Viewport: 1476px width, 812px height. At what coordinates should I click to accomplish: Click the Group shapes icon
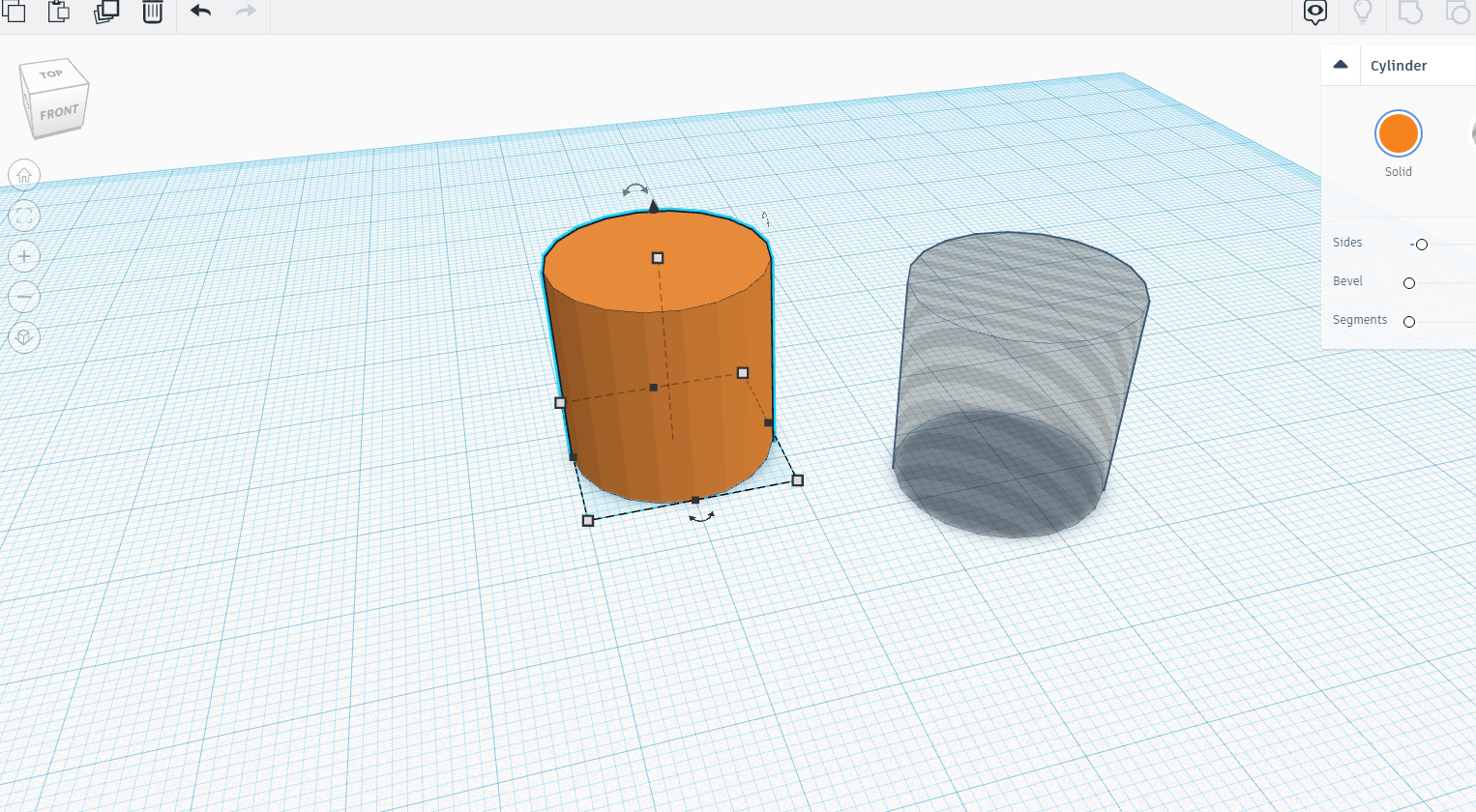(1411, 13)
